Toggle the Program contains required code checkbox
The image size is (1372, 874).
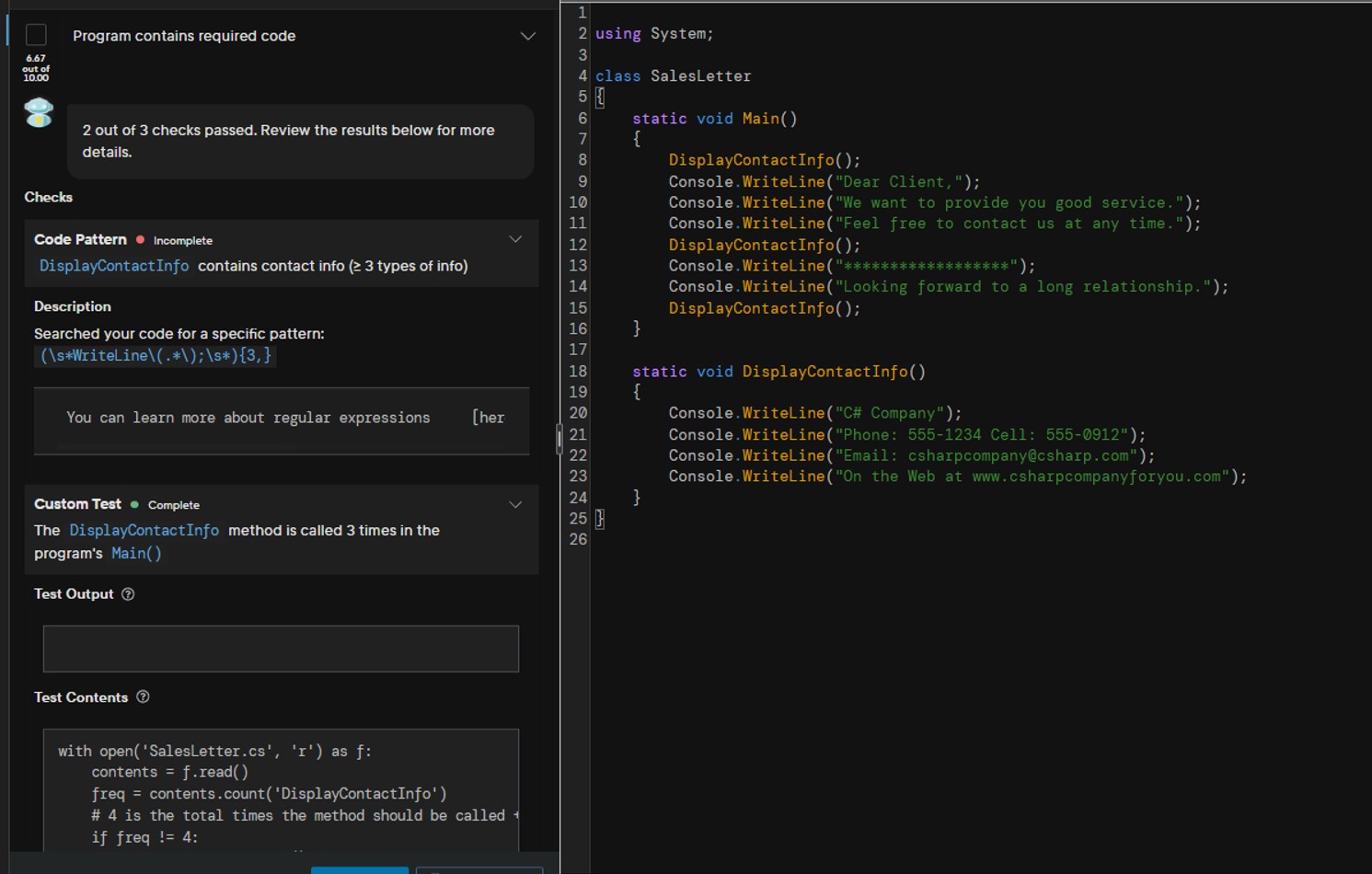point(36,35)
